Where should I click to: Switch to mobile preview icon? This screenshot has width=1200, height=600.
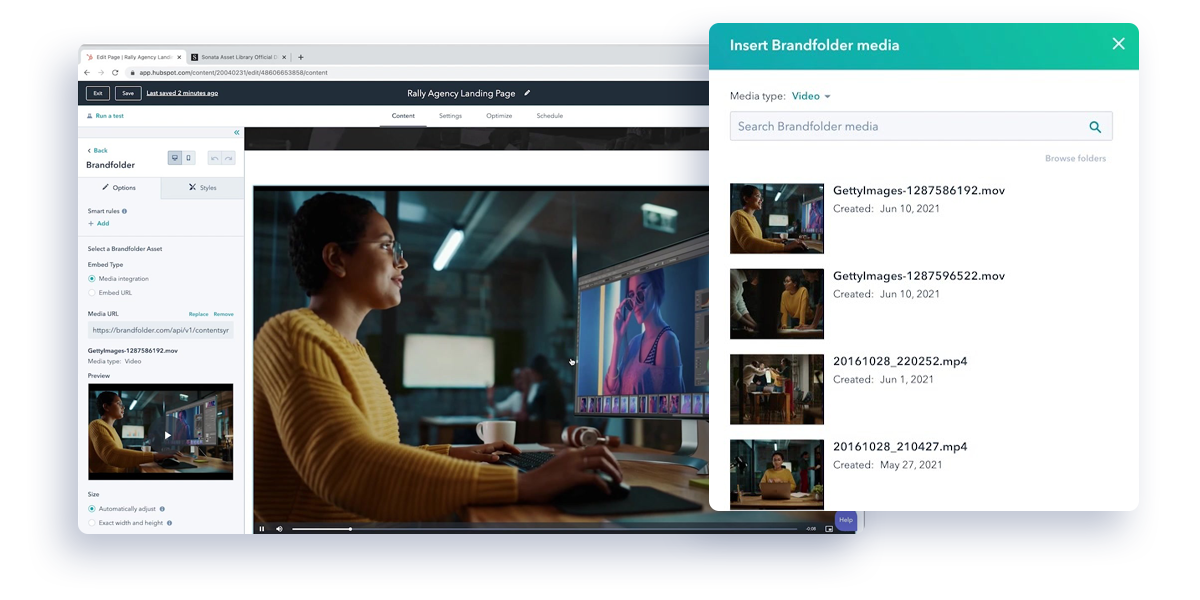[188, 158]
